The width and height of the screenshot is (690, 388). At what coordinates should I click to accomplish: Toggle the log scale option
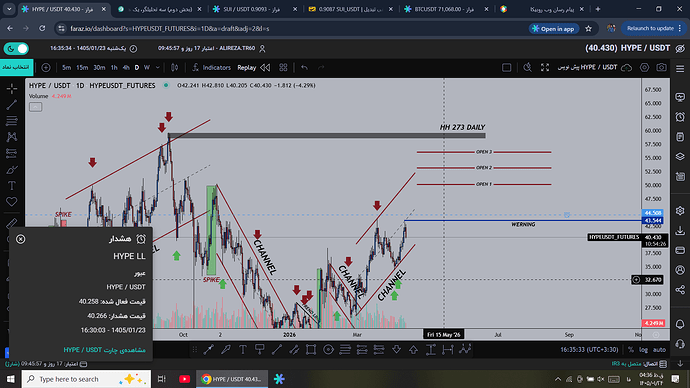pyautogui.click(x=643, y=350)
